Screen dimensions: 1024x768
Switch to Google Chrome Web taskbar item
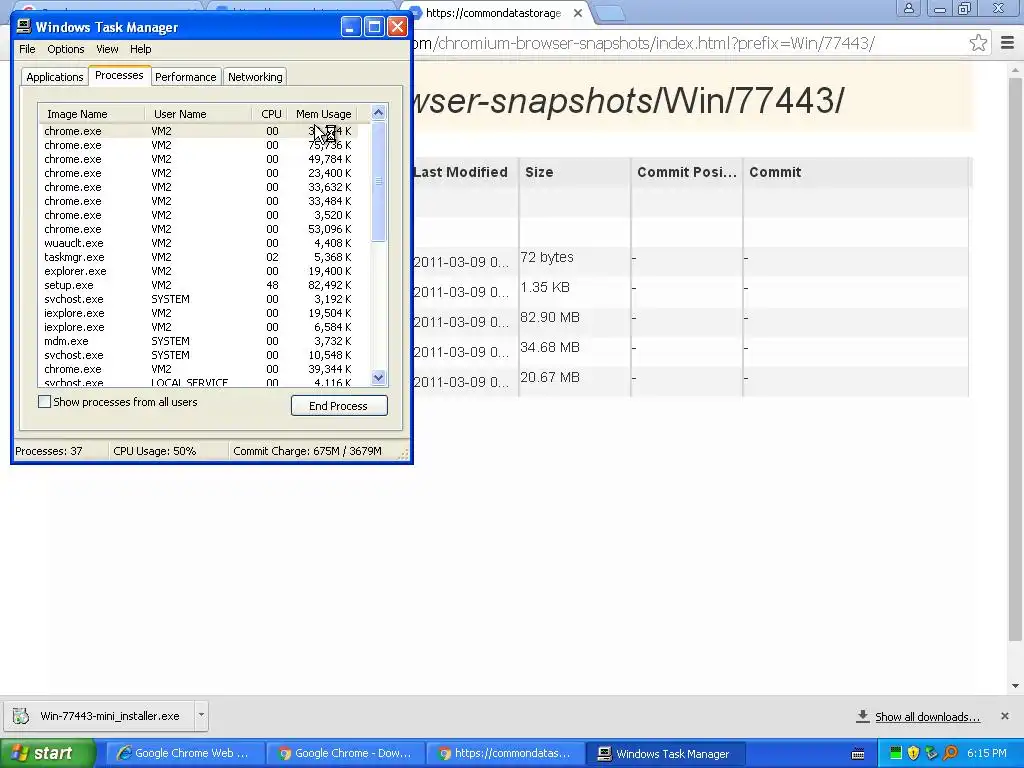click(184, 754)
